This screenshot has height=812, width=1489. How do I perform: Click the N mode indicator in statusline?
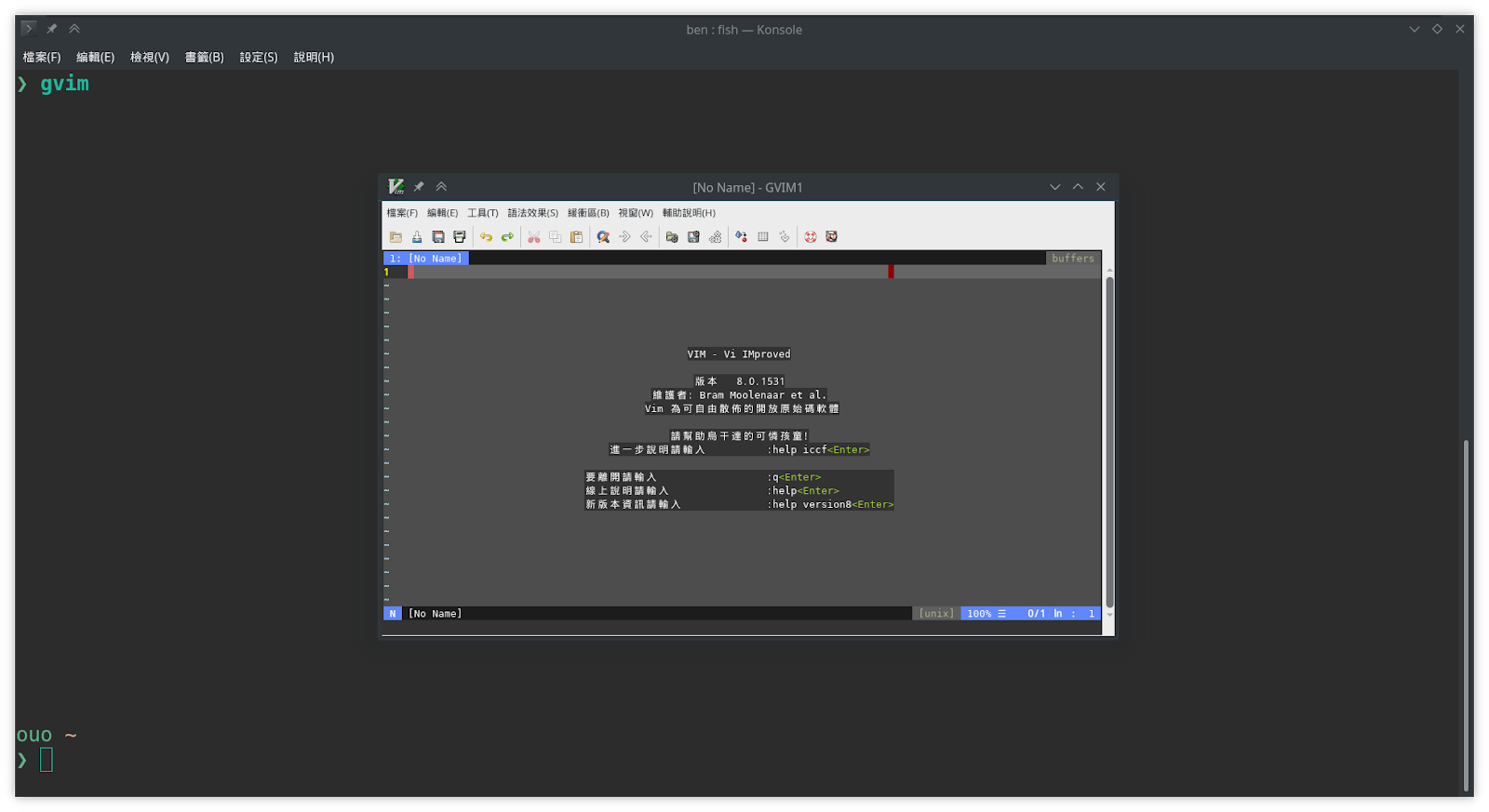(x=393, y=614)
